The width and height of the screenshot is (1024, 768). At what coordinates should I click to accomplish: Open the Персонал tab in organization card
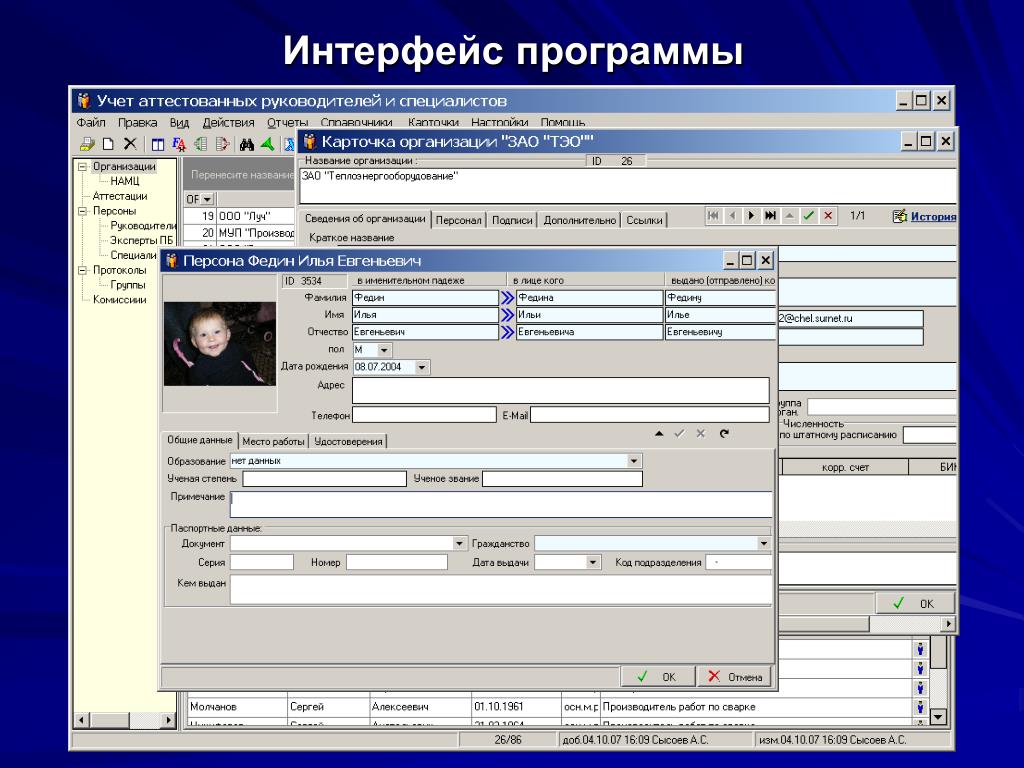tap(458, 220)
